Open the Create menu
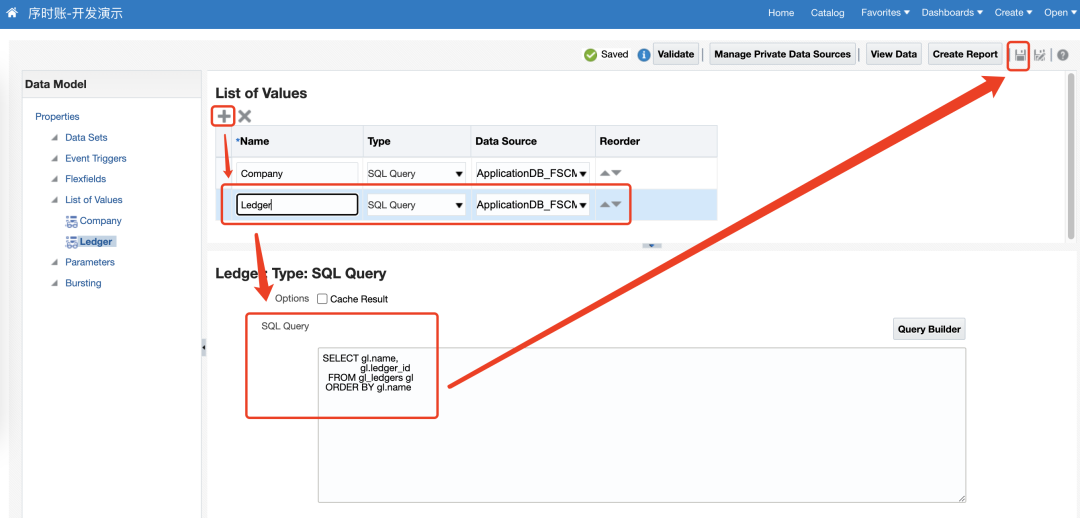This screenshot has width=1080, height=518. (x=1013, y=12)
